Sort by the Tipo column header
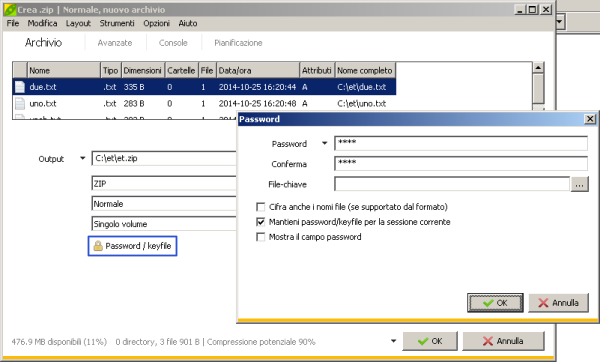 coord(111,70)
